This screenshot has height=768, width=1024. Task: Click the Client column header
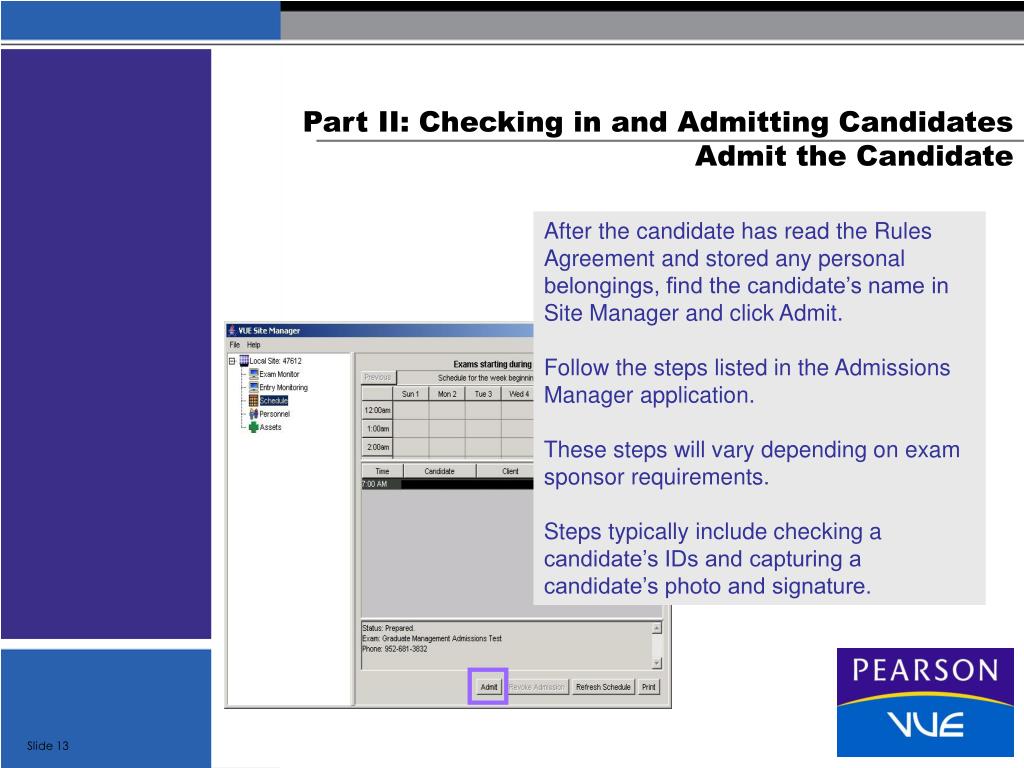(x=506, y=471)
